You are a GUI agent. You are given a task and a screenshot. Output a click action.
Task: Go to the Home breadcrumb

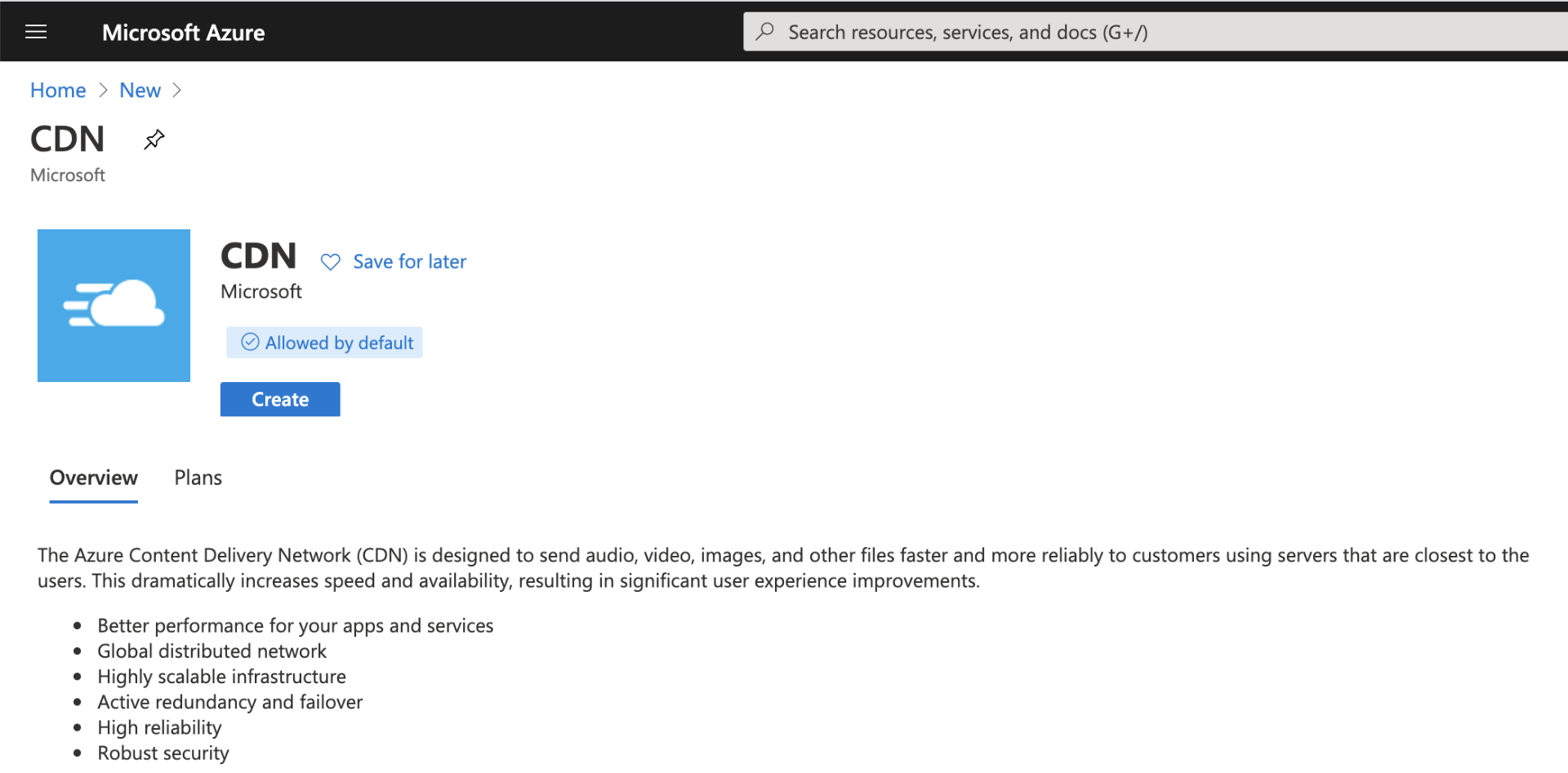58,90
